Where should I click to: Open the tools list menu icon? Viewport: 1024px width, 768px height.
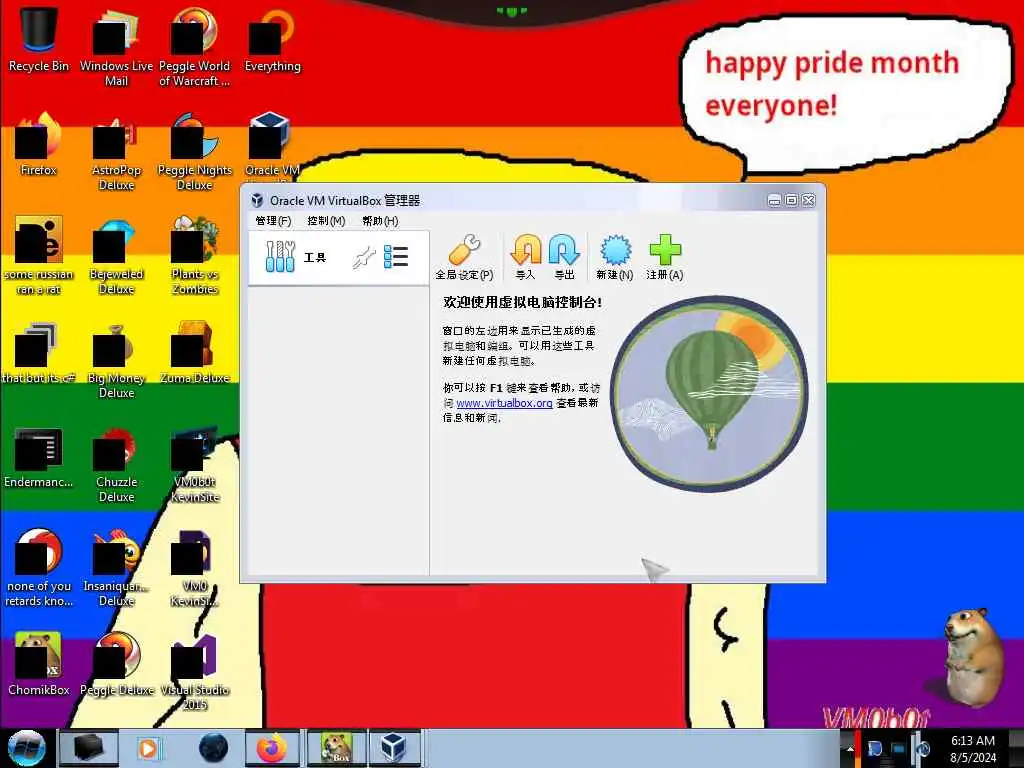tap(396, 257)
